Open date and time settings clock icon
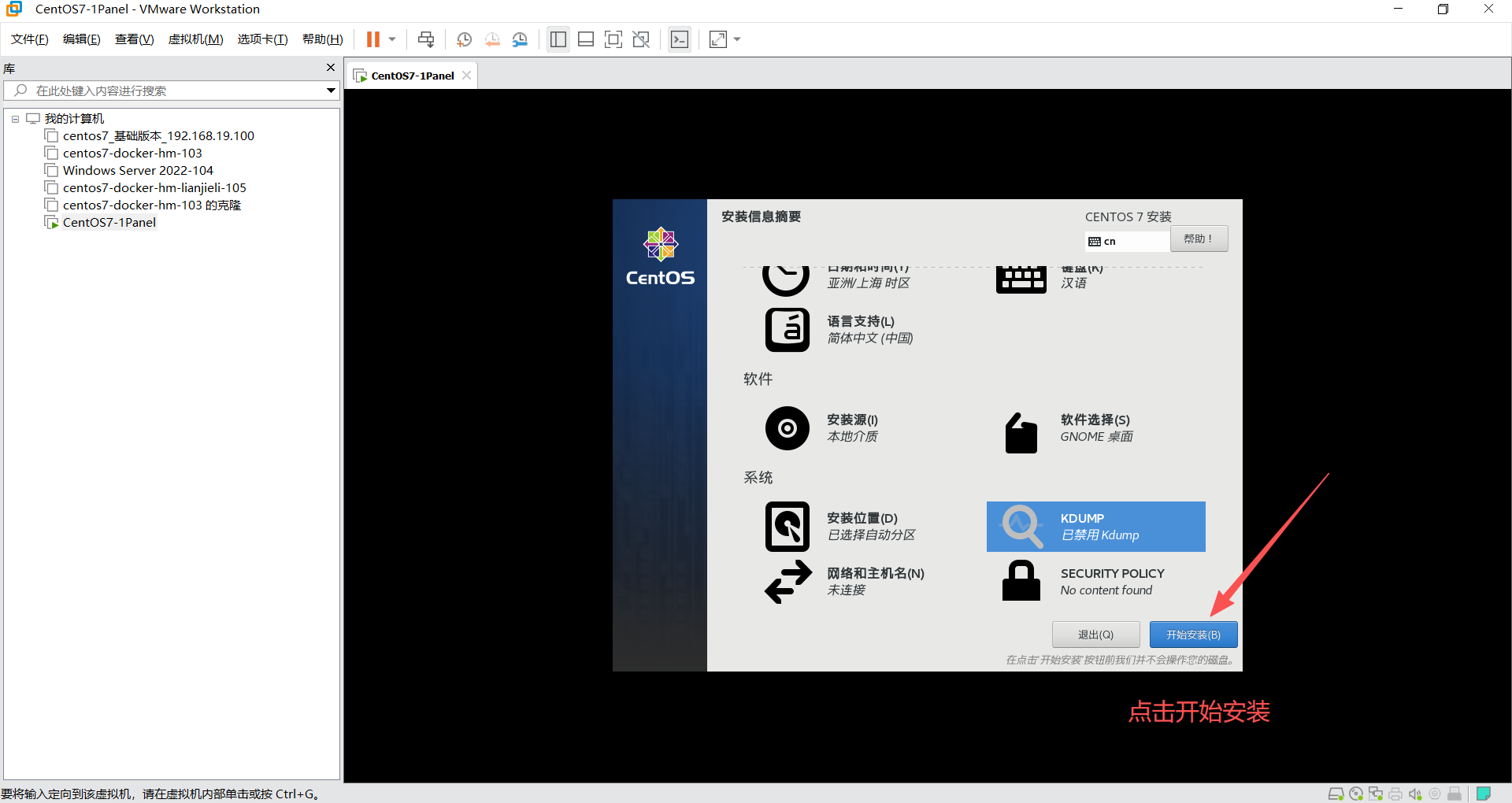The height and width of the screenshot is (803, 1512). click(786, 280)
